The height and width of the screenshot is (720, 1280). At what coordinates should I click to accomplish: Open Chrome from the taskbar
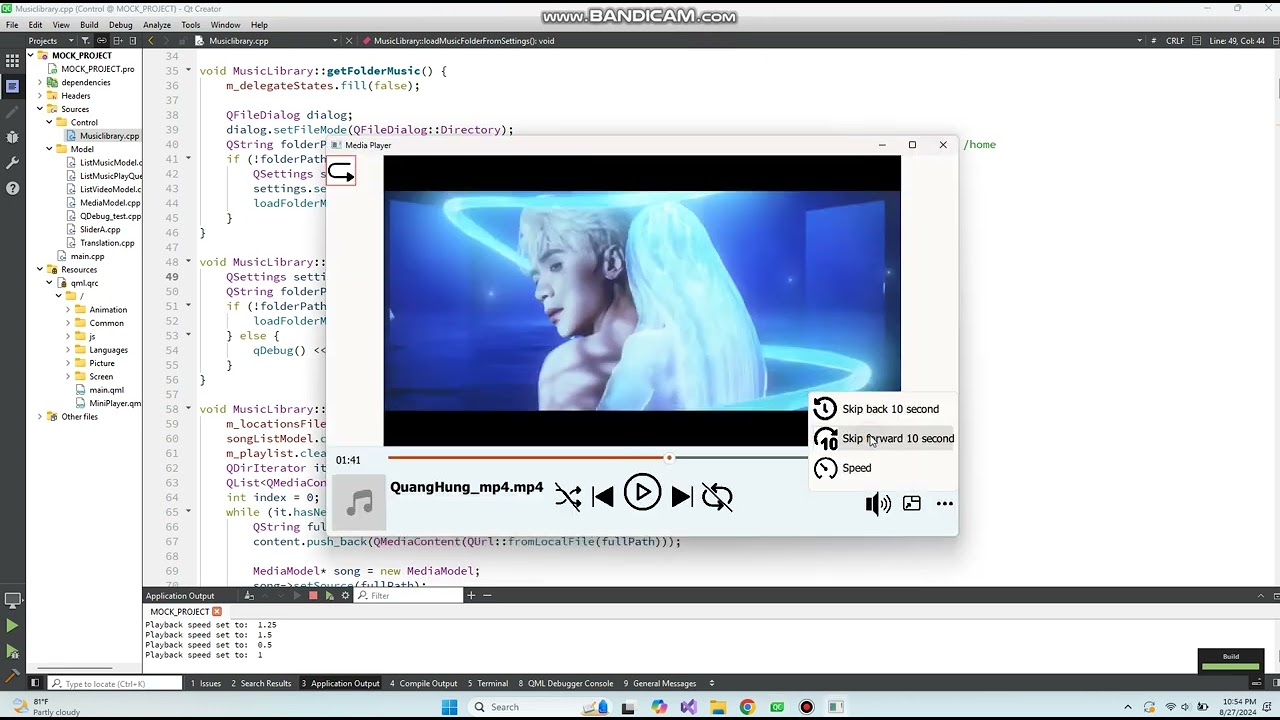[x=747, y=707]
